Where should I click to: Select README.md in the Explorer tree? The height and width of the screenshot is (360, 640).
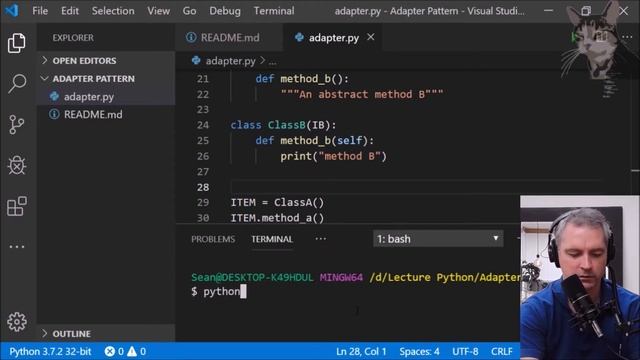[107, 114]
